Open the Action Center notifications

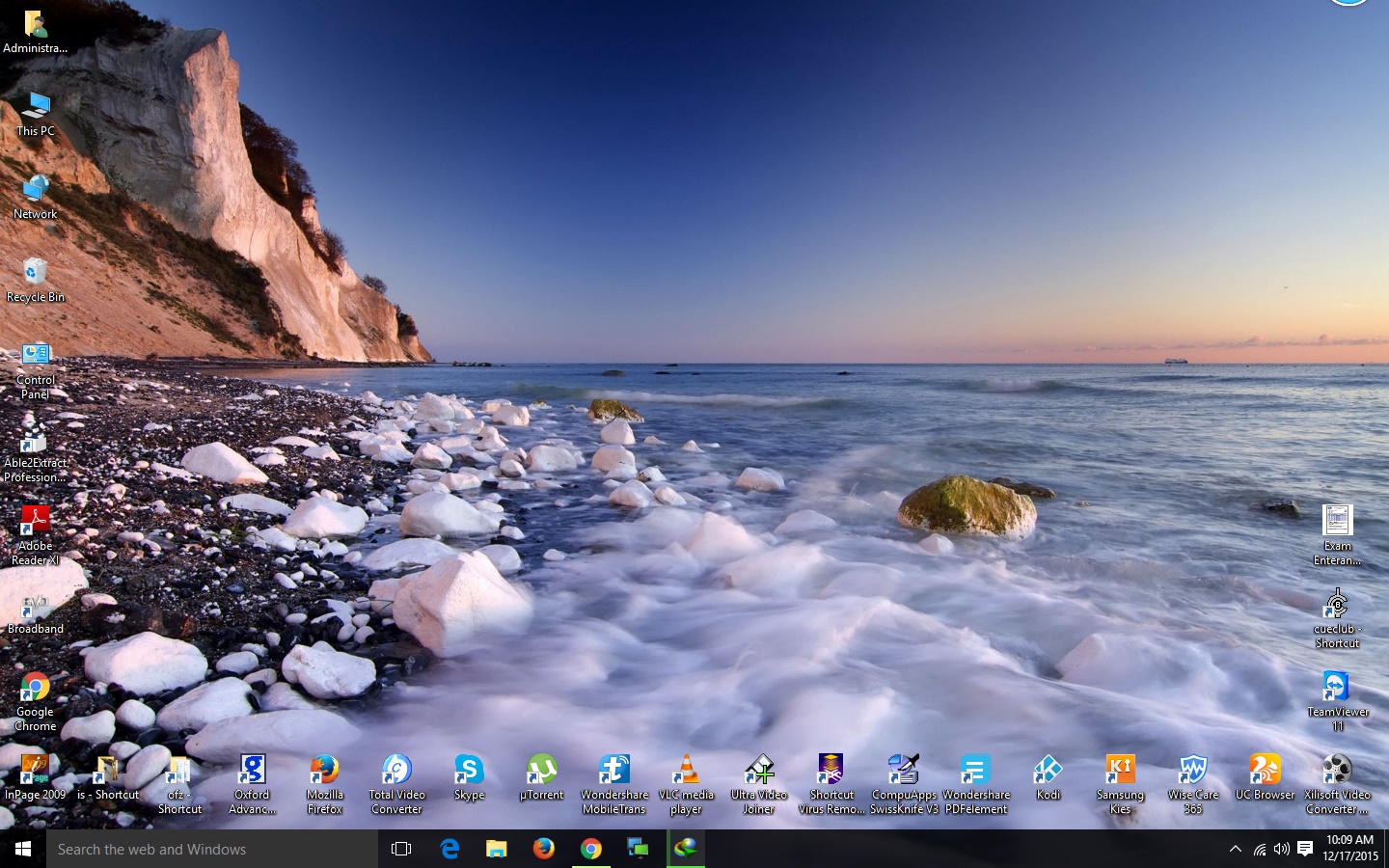tap(1305, 849)
